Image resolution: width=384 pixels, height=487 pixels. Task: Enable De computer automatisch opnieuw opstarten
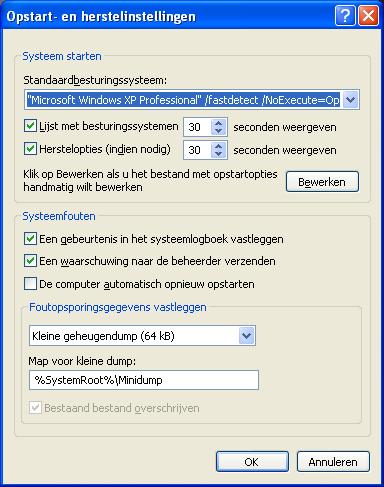30,284
